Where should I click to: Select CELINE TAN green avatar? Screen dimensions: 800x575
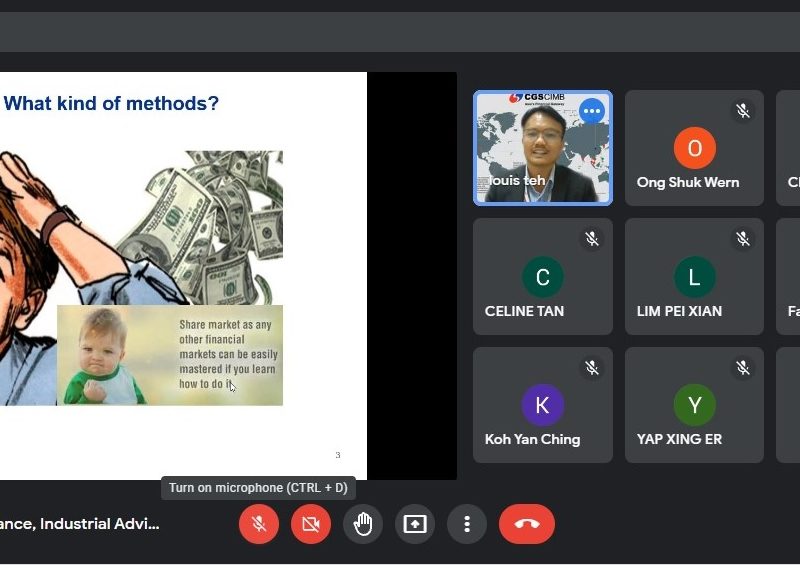(543, 277)
